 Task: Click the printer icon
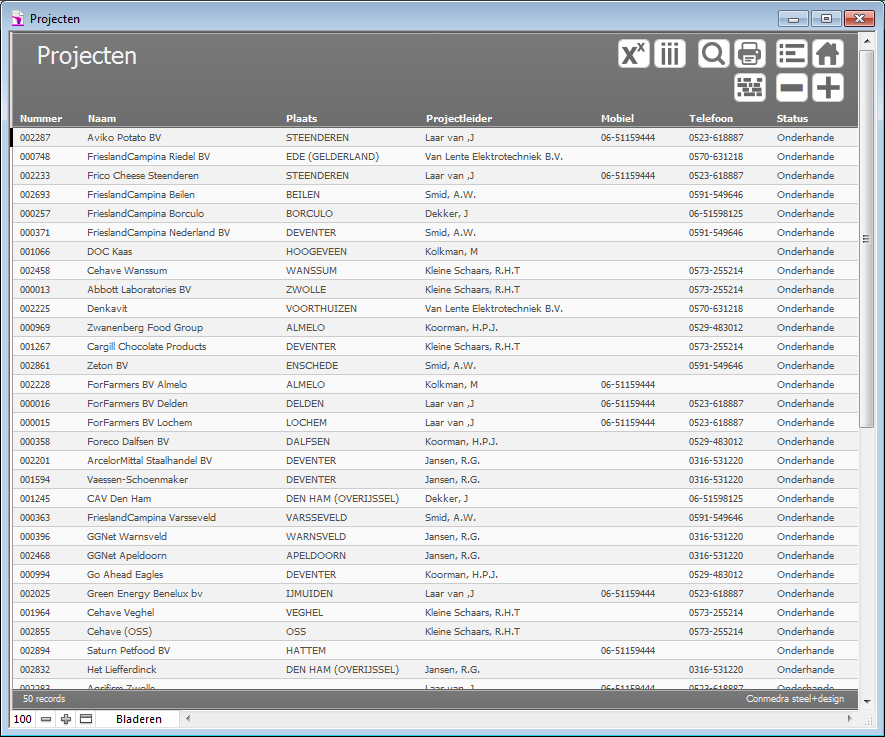[750, 54]
